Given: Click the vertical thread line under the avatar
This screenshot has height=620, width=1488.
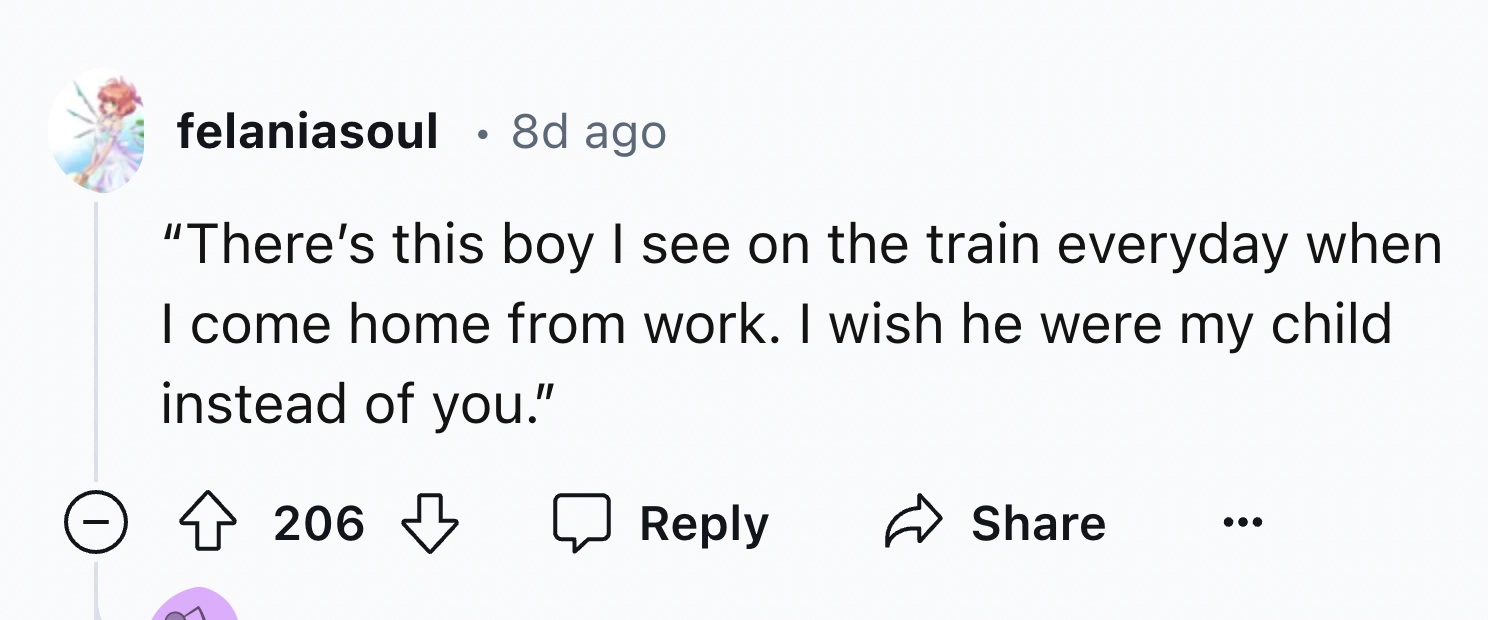Looking at the screenshot, I should [96, 340].
